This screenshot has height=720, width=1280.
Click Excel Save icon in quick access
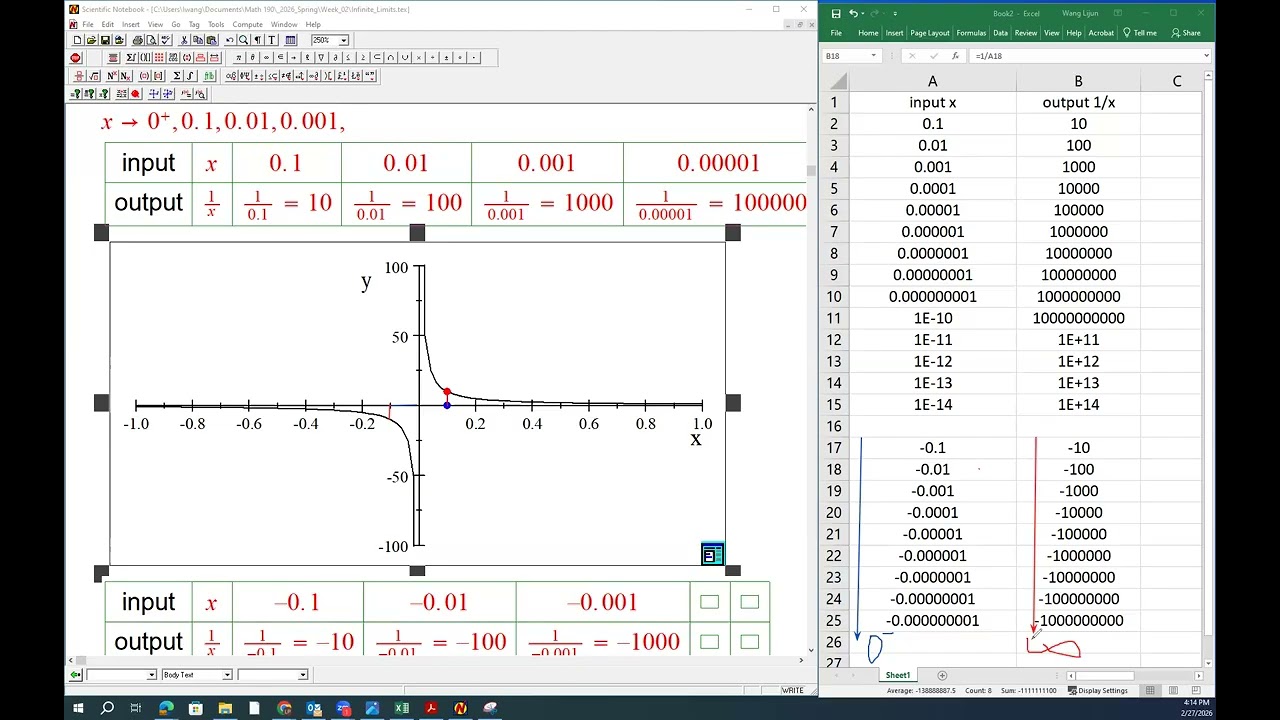836,13
